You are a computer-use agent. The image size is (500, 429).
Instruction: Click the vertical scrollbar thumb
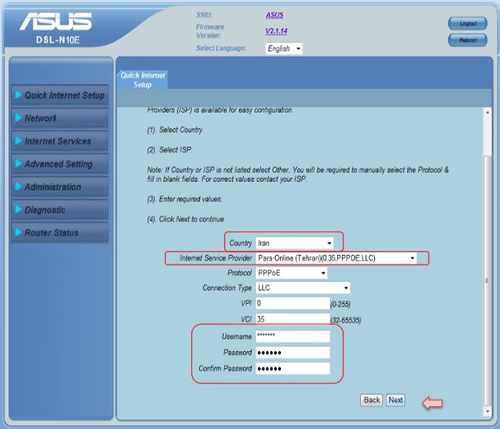[x=487, y=281]
